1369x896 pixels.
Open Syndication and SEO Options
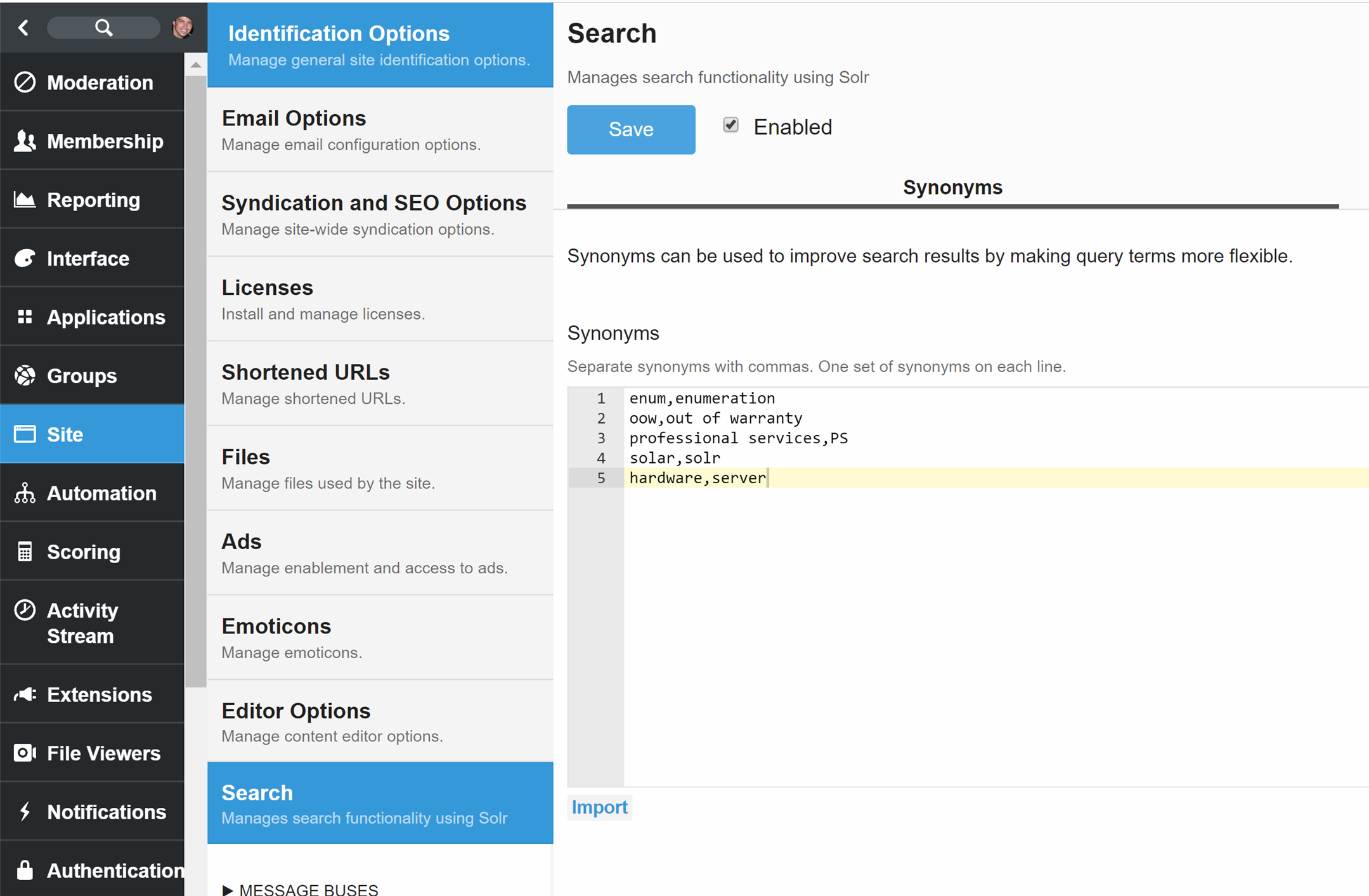pos(380,214)
